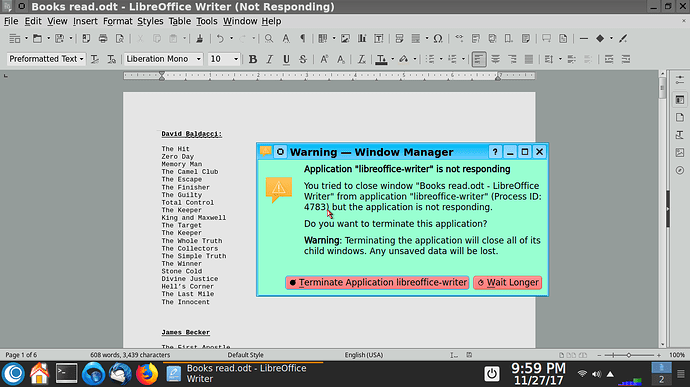This screenshot has height=387, width=690.
Task: Toggle Bold formatting
Action: pos(253,59)
